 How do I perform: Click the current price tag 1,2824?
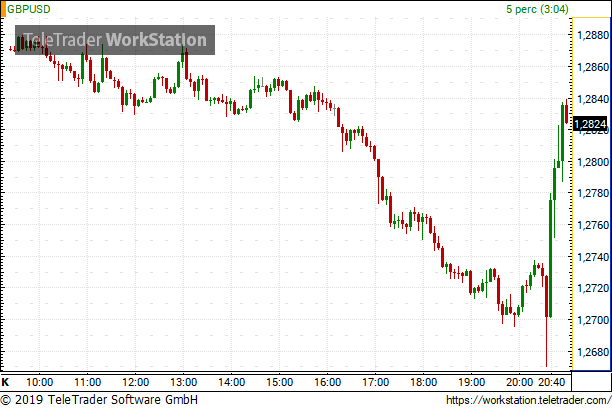591,124
